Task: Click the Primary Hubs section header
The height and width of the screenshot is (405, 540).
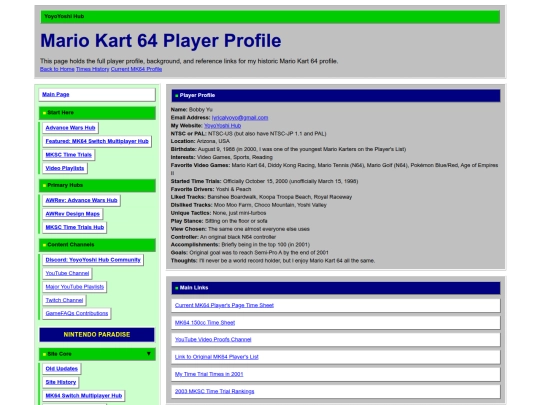Action: coord(97,185)
